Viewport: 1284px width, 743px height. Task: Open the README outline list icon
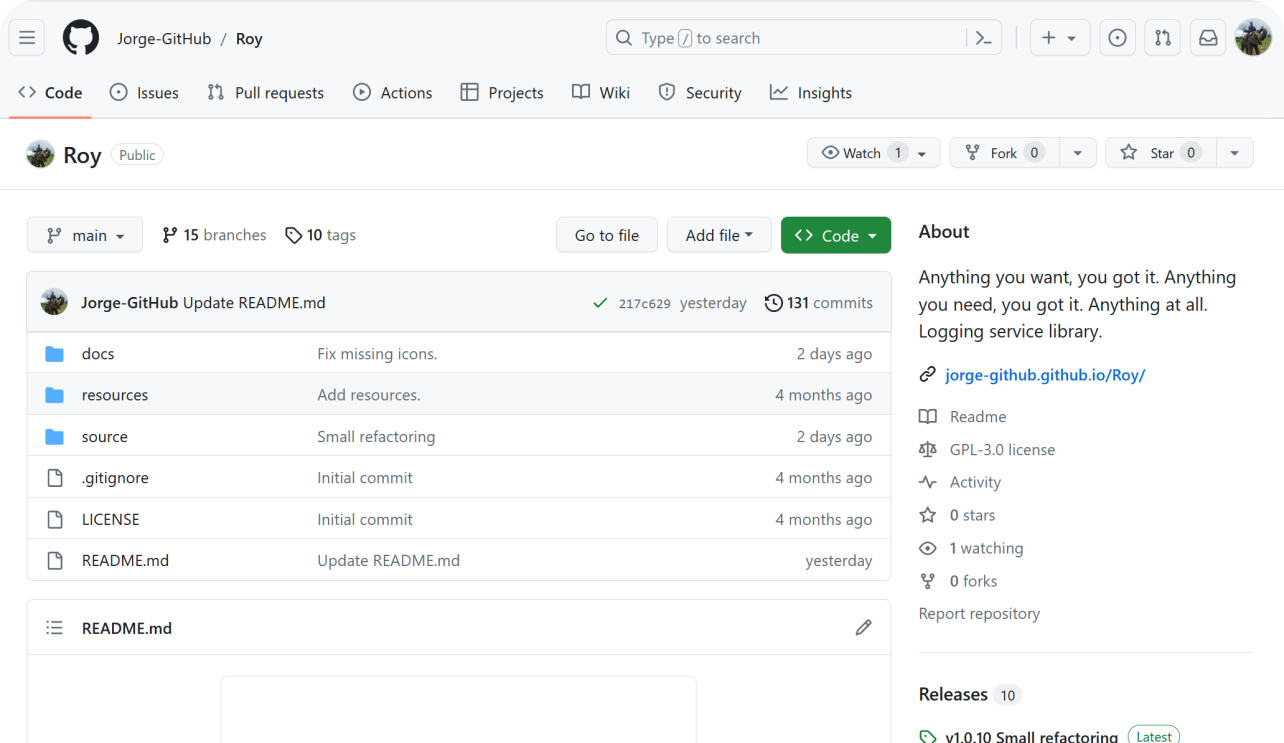(54, 628)
